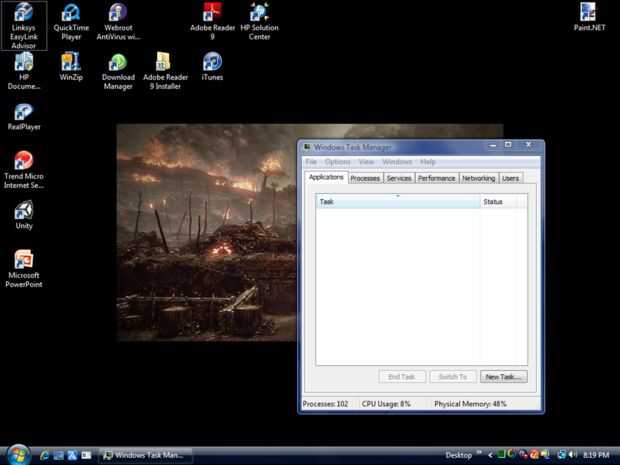620x465 pixels.
Task: Open the QuickTime Player desktop icon
Action: click(71, 22)
